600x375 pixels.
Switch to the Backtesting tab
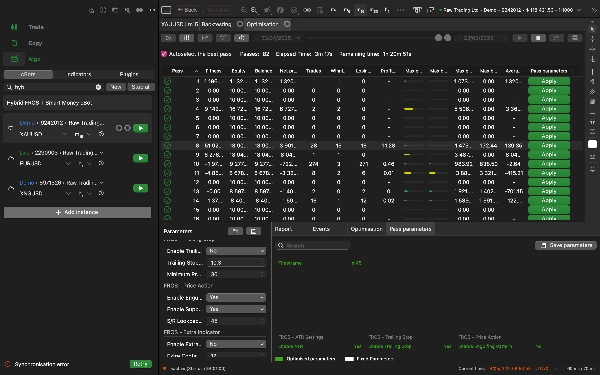point(216,24)
